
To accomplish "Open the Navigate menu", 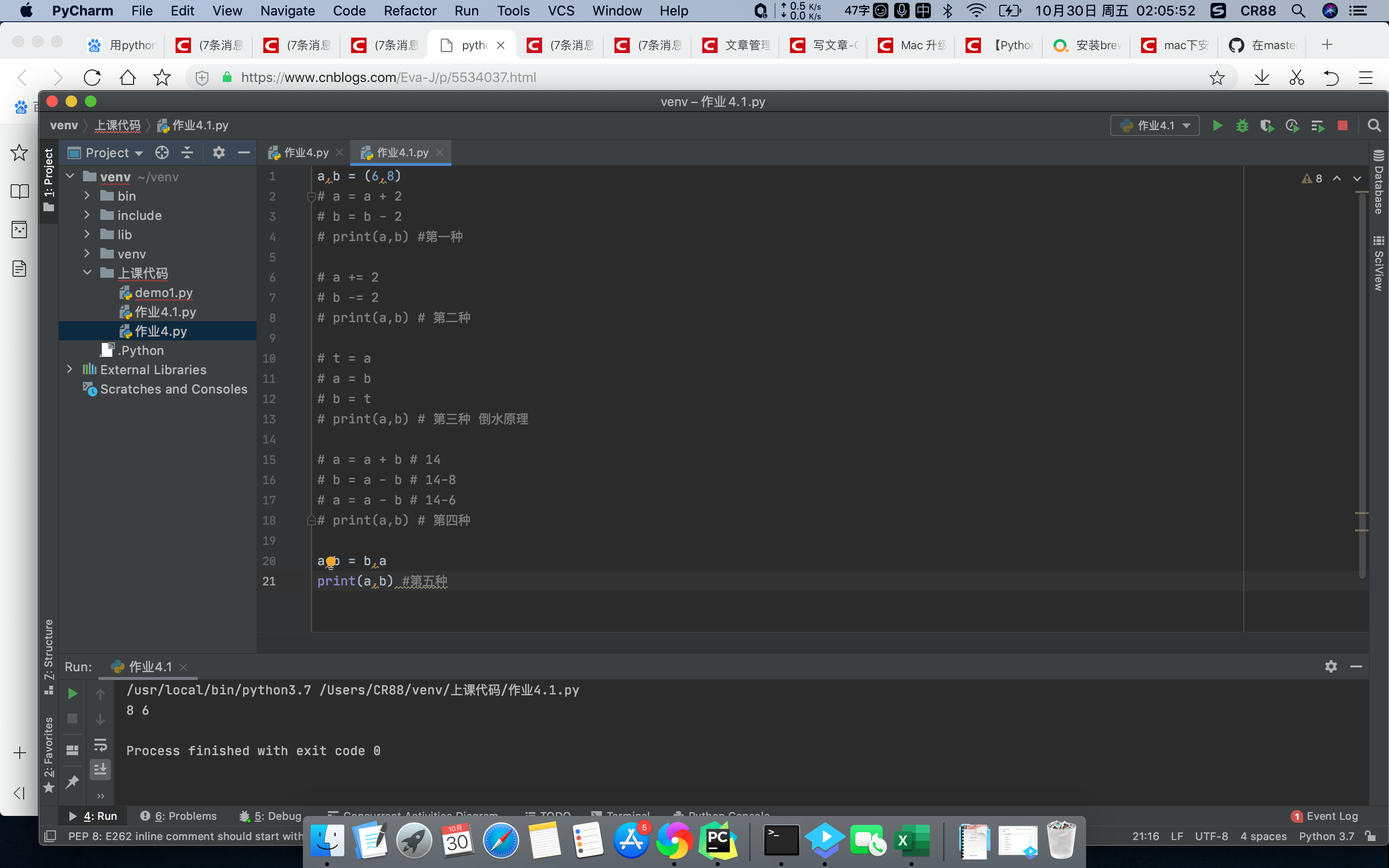I will pos(287,10).
